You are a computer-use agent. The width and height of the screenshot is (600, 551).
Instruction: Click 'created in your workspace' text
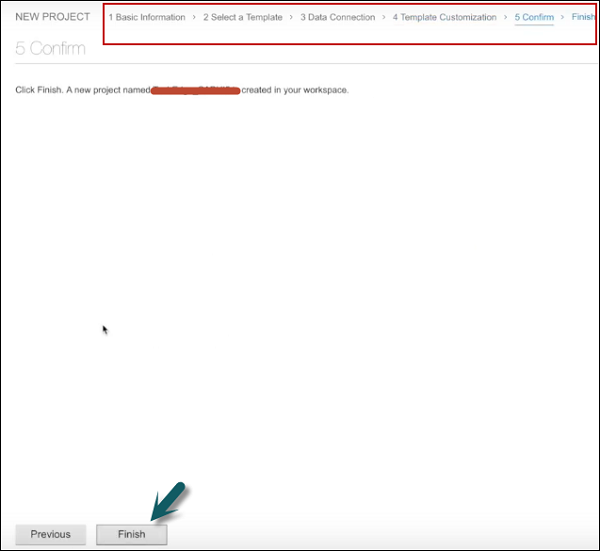point(294,90)
